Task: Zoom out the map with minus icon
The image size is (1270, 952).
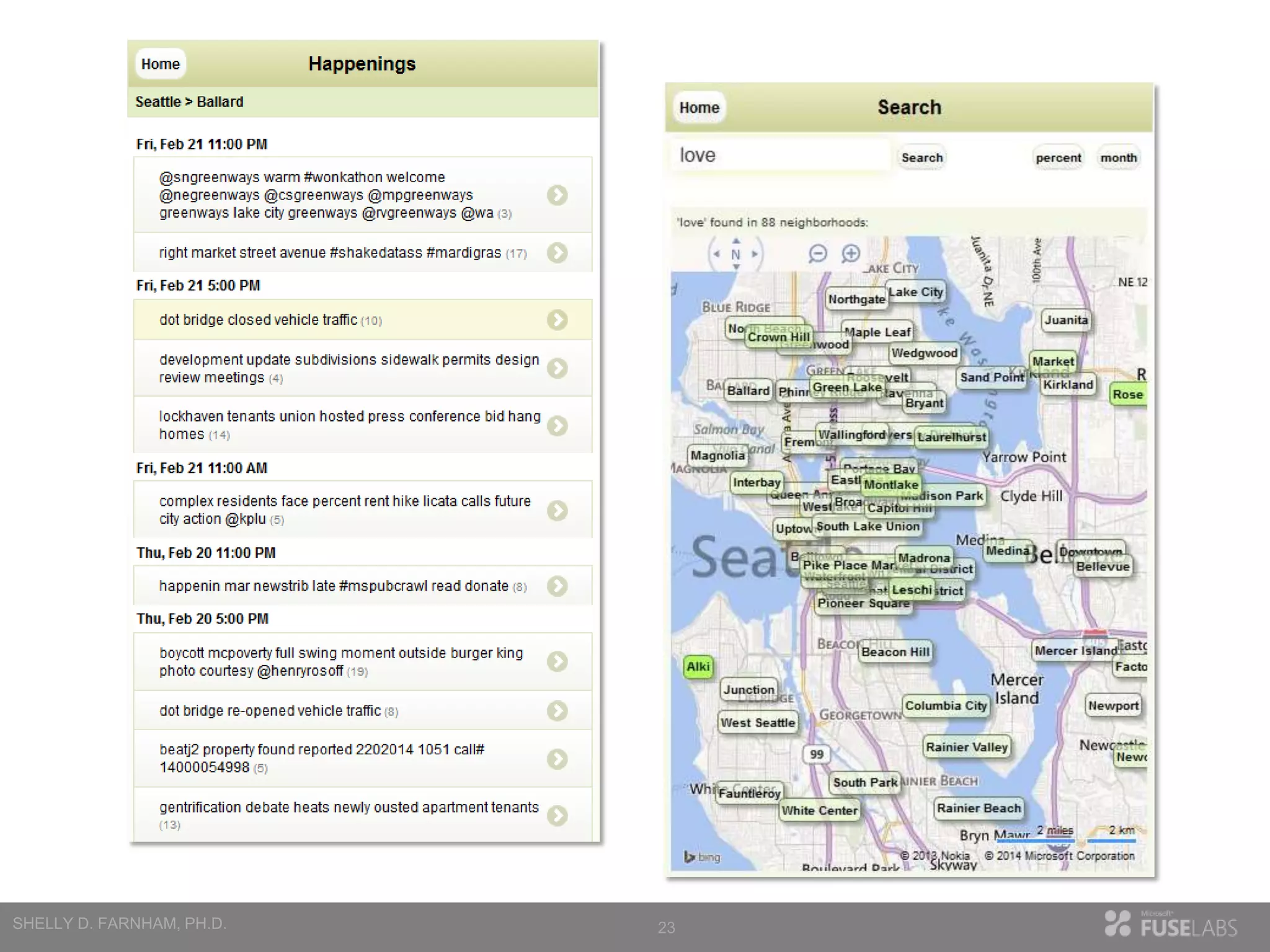Action: [x=818, y=253]
